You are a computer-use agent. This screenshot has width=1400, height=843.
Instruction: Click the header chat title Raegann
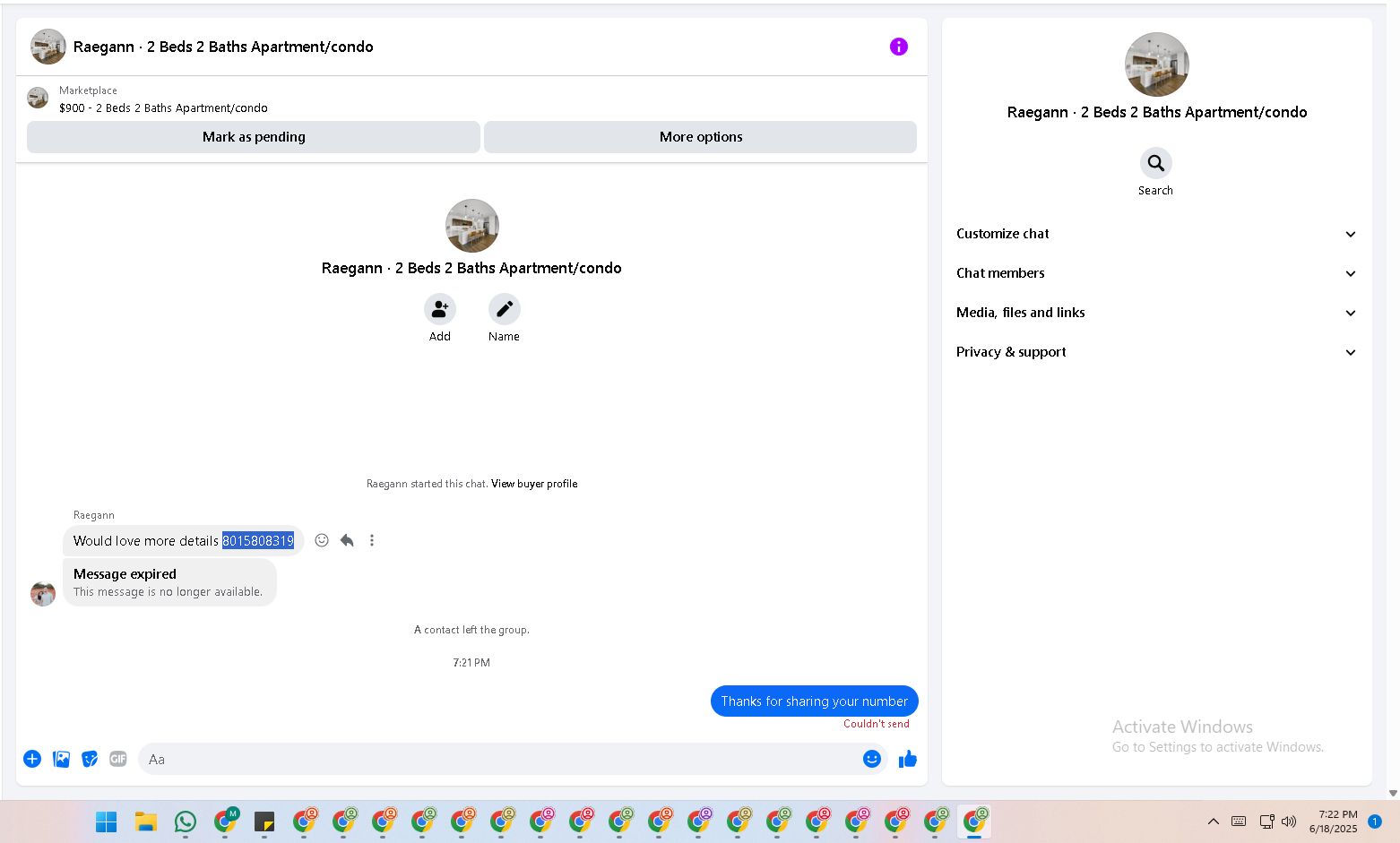tap(223, 47)
